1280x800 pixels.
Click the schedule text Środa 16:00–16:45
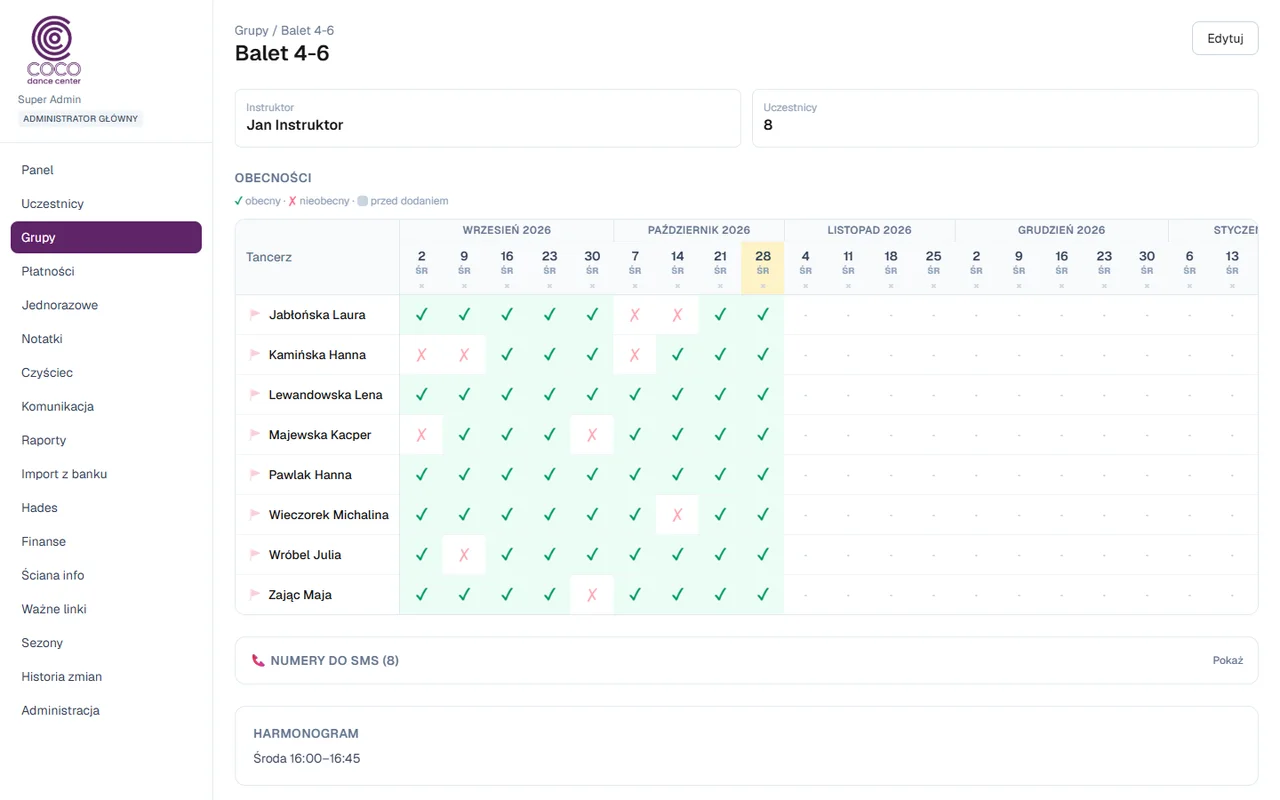coord(307,759)
